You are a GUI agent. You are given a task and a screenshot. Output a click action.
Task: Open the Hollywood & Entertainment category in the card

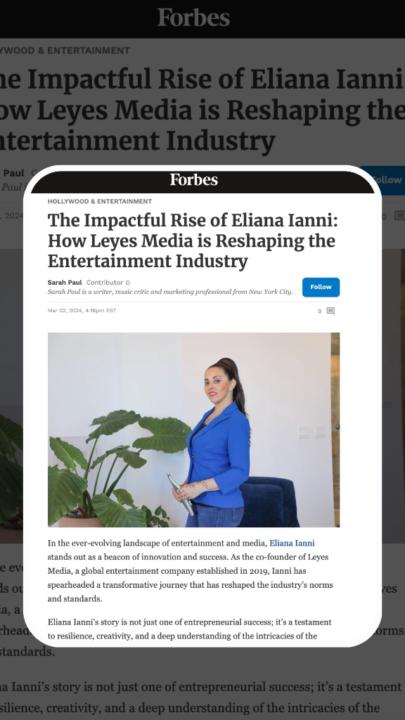100,202
